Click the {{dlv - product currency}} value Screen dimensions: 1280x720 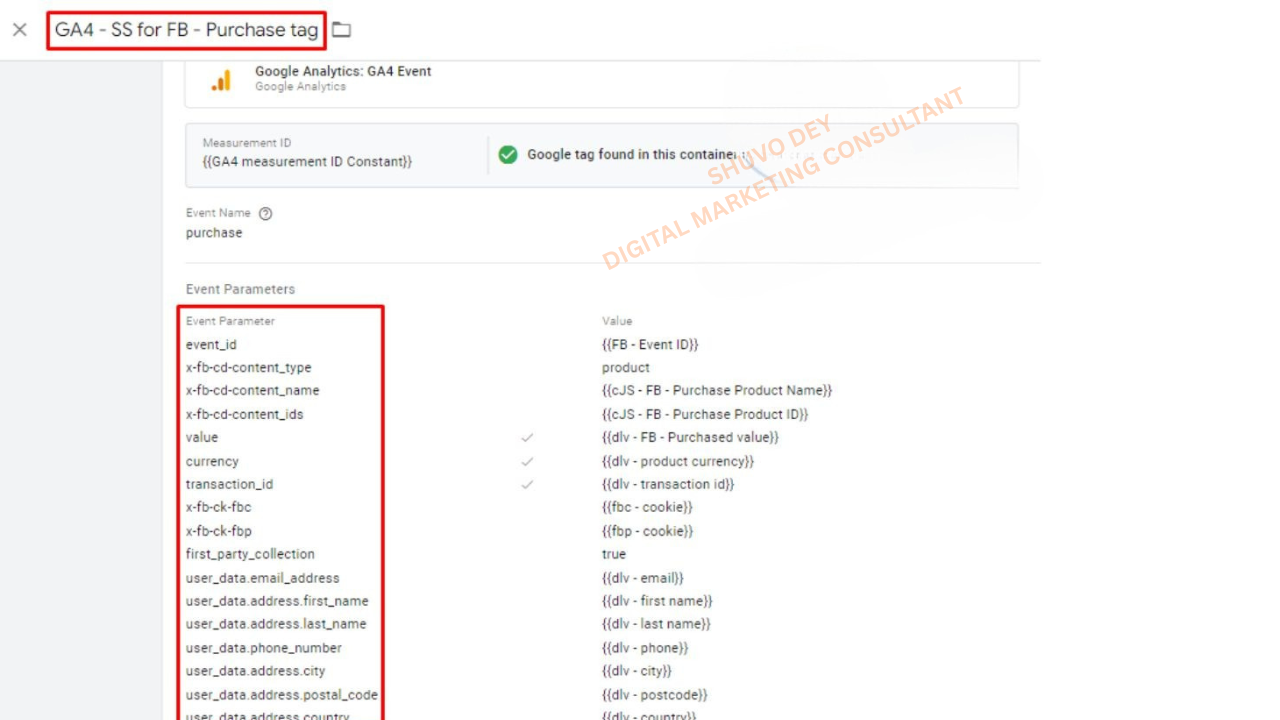coord(678,461)
